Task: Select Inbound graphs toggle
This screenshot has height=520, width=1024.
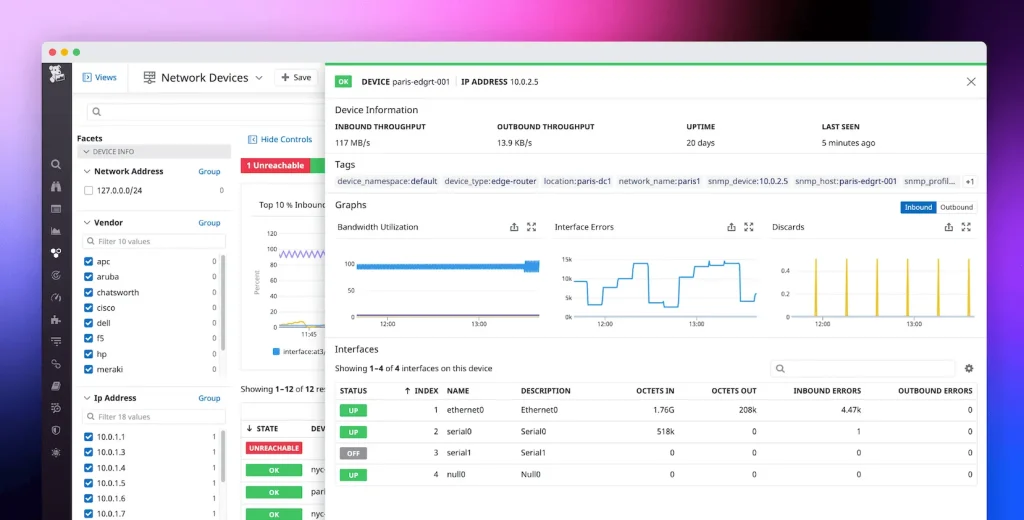Action: (x=918, y=207)
